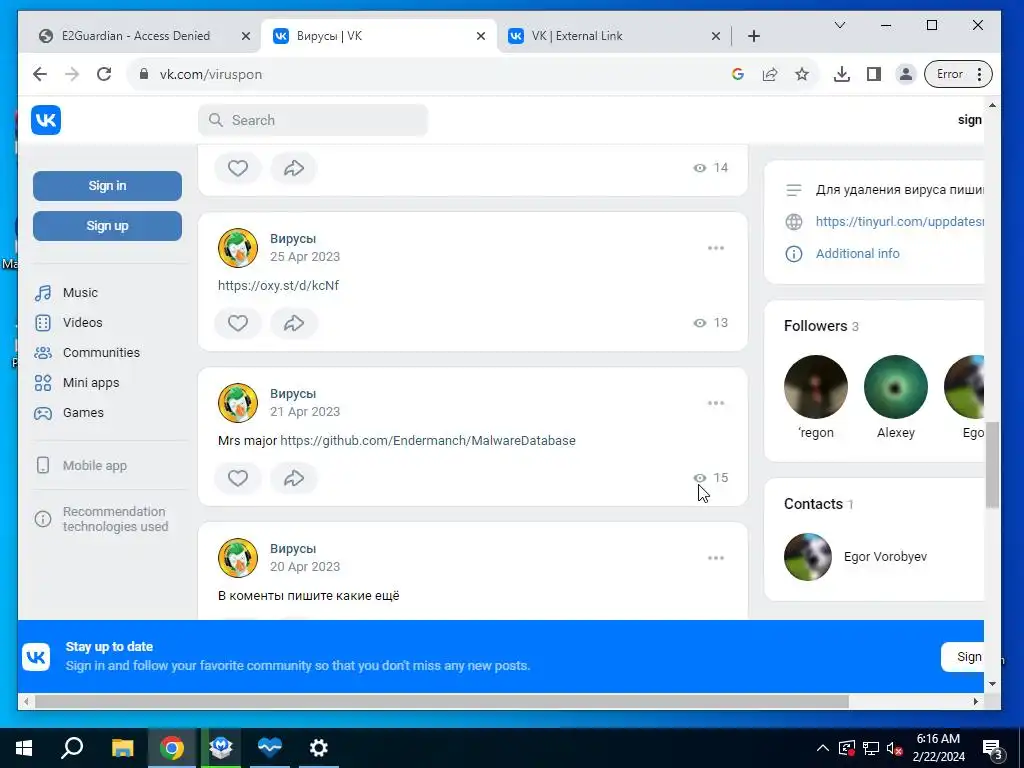Open the oxy.st/d/kcNf link
Image resolution: width=1024 pixels, height=768 pixels.
coord(278,285)
